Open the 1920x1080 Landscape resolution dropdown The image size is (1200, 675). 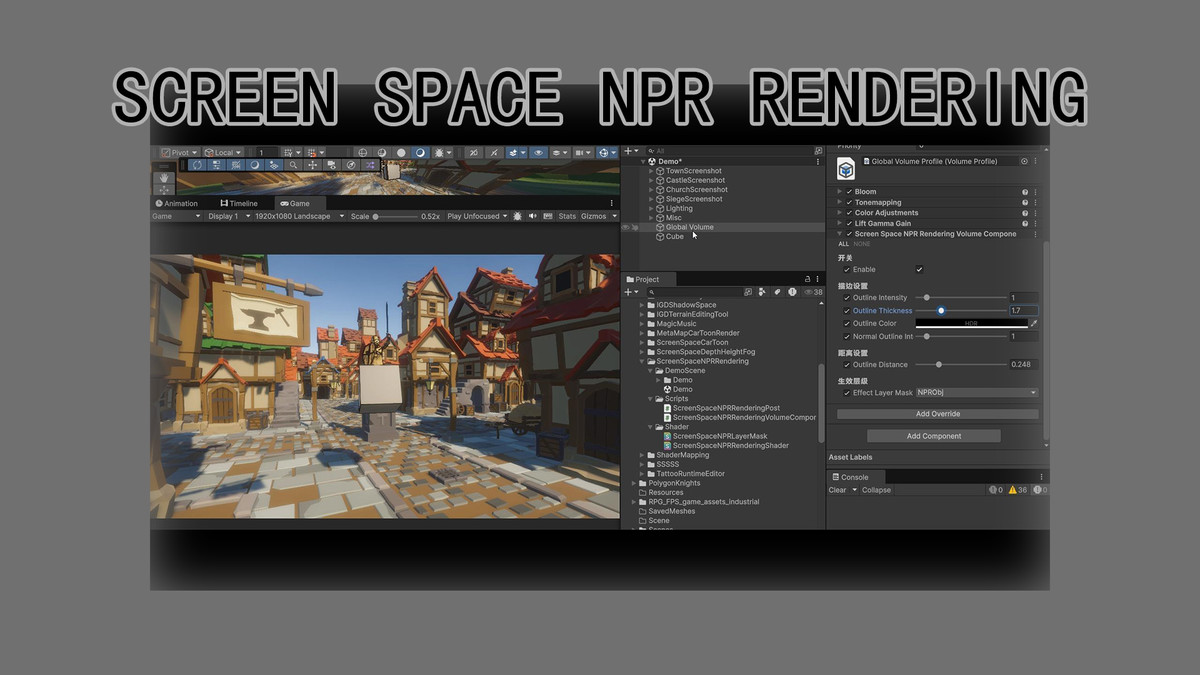point(299,216)
